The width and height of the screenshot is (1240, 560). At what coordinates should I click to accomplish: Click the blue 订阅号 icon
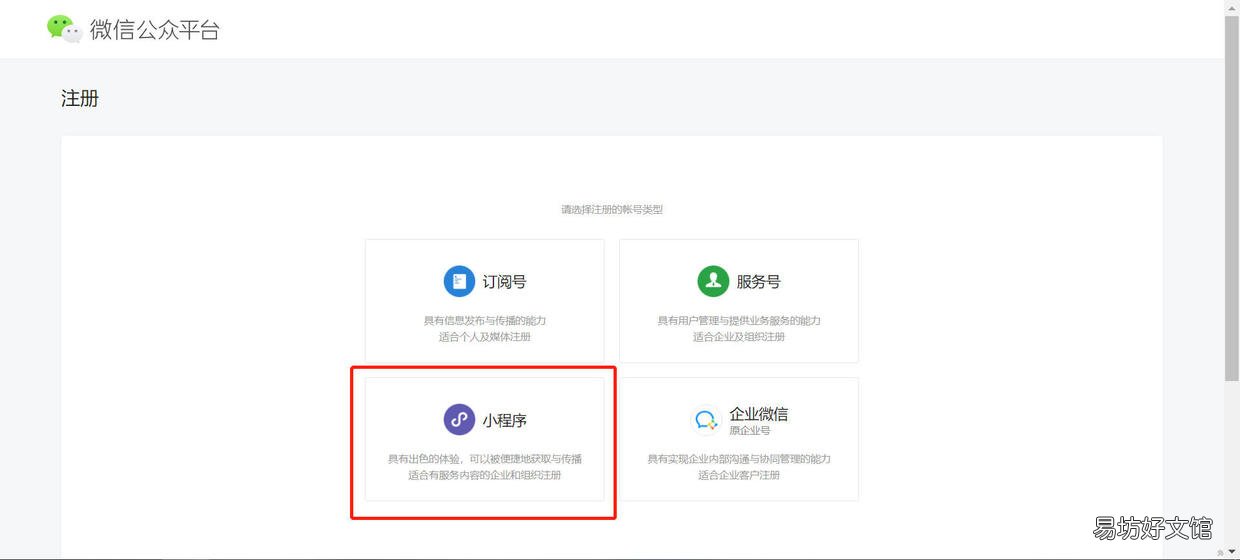pos(459,282)
